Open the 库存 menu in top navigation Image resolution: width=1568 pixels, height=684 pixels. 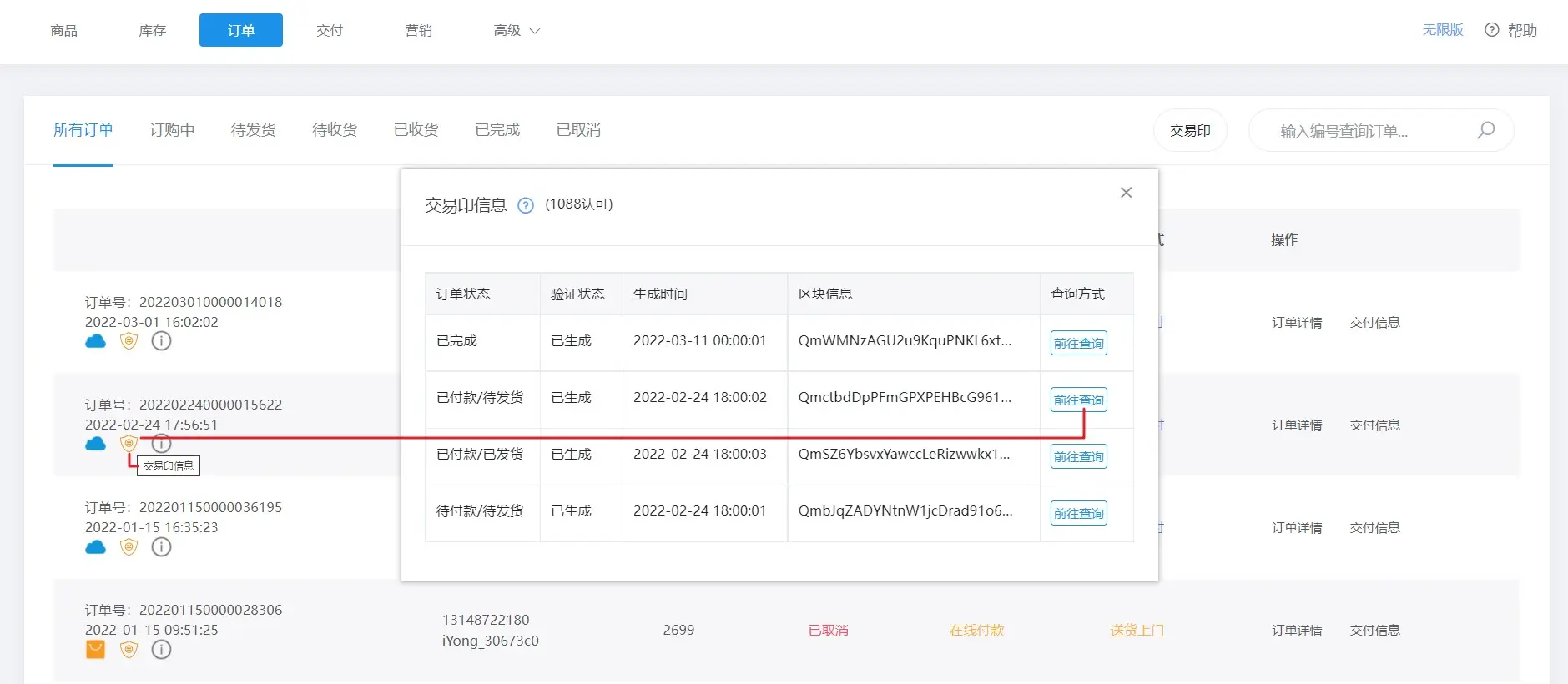point(152,31)
